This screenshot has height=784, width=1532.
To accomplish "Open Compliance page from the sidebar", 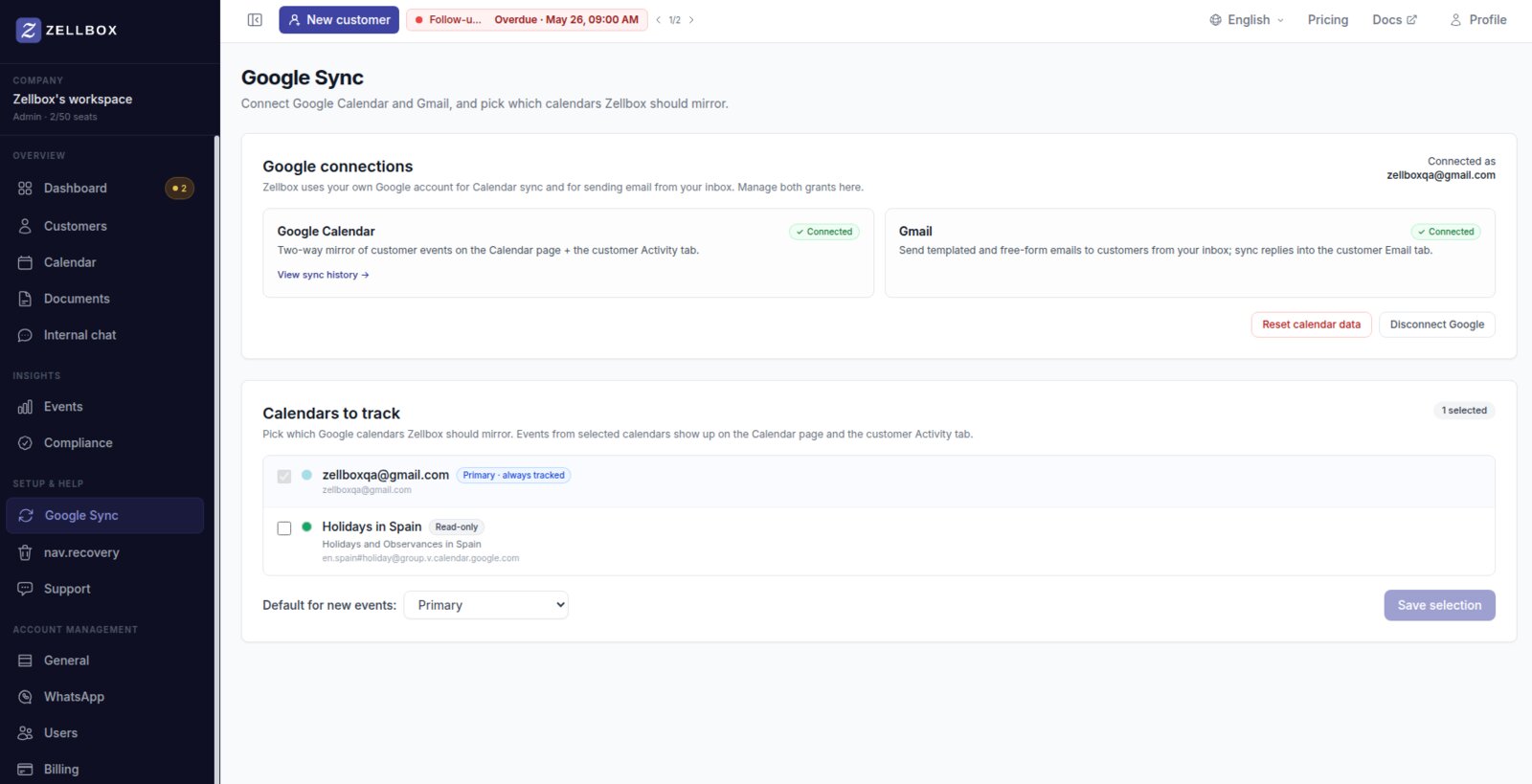I will pos(105,443).
